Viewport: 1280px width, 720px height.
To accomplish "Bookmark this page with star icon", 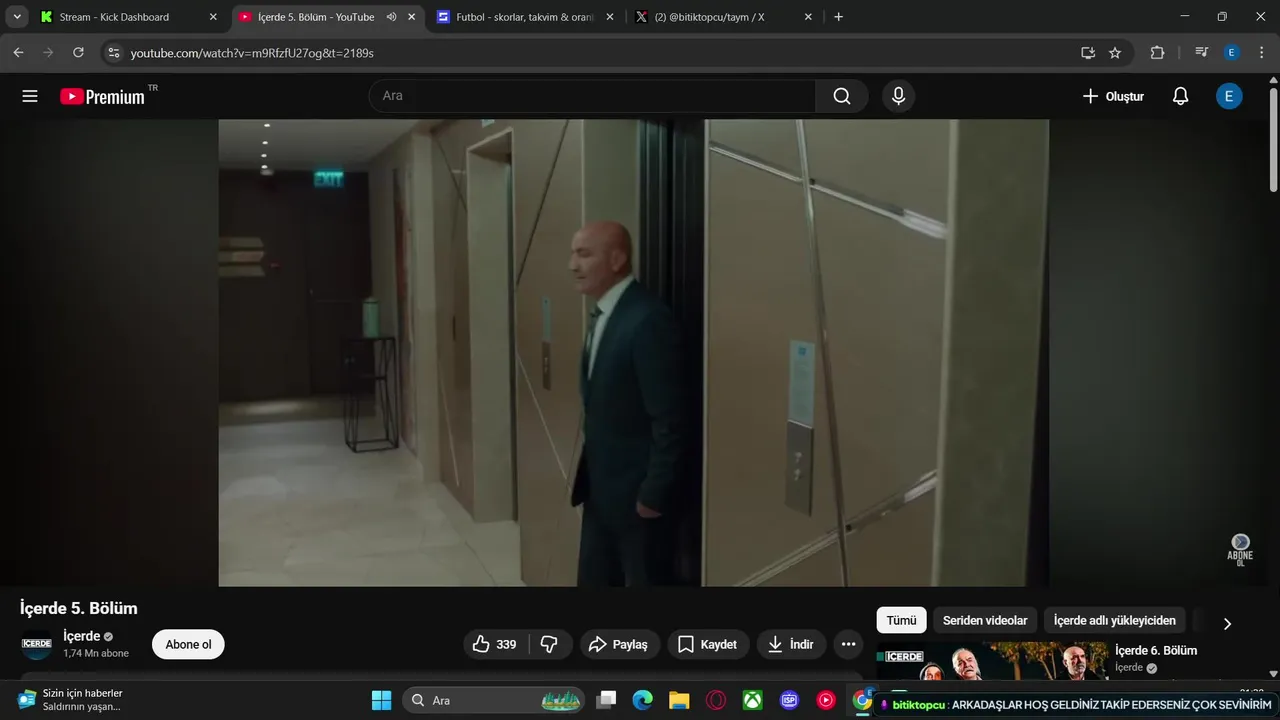I will (1115, 52).
